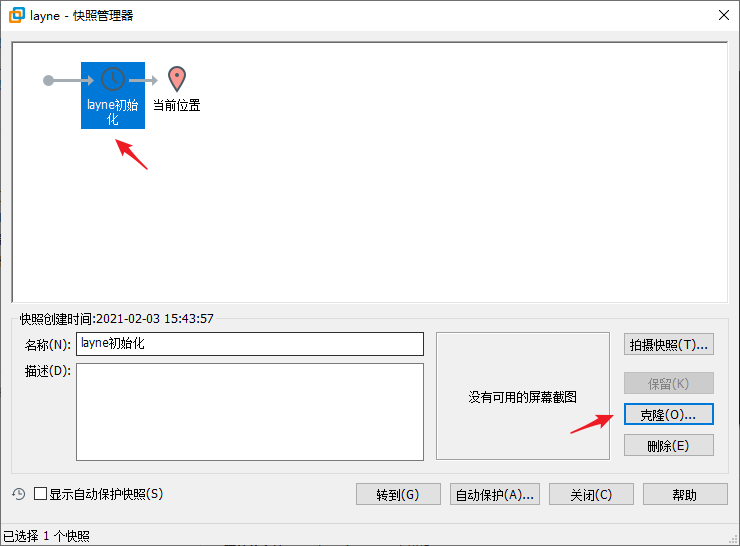Delete snapshot with 删除(E) button

coord(668,446)
